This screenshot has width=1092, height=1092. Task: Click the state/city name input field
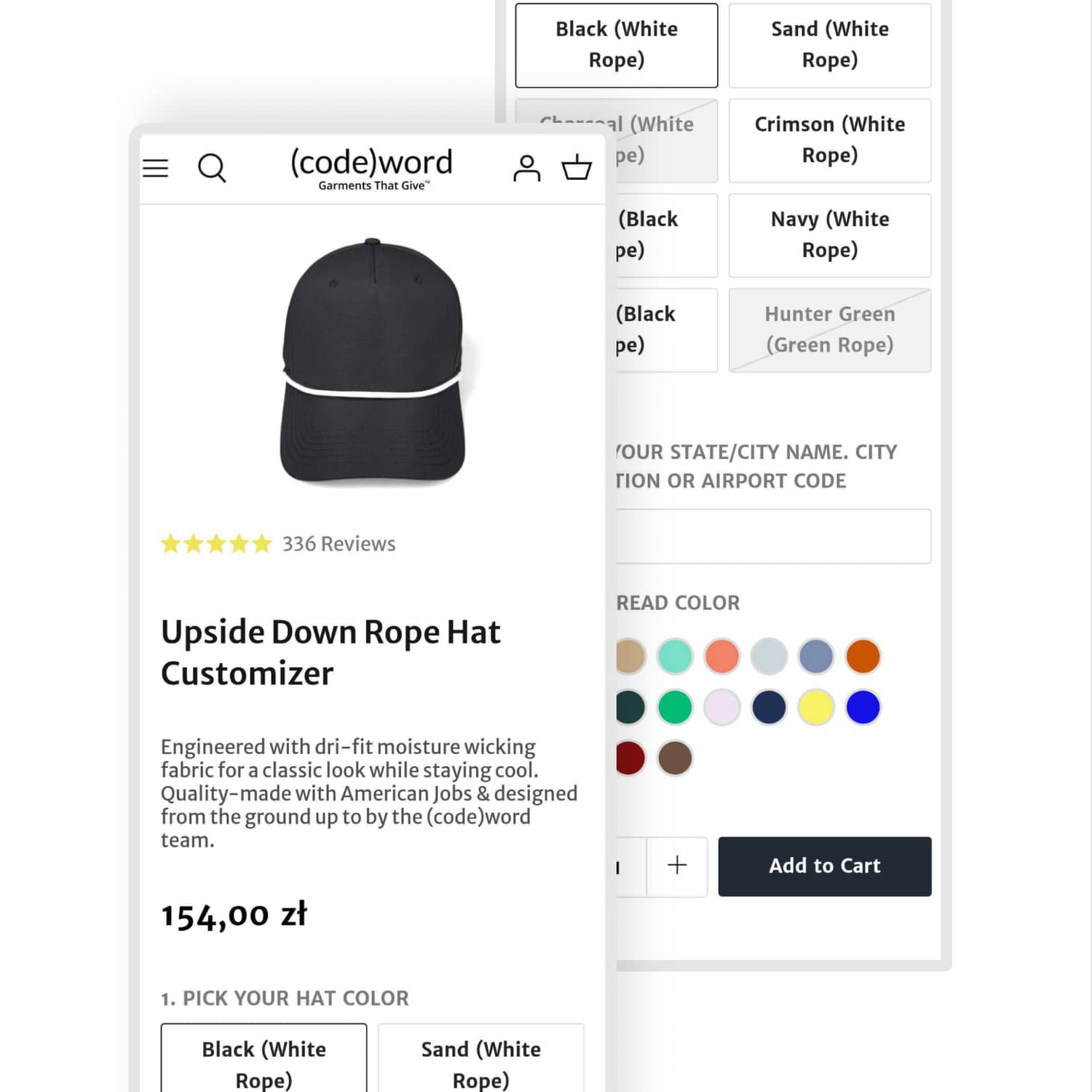coord(772,536)
